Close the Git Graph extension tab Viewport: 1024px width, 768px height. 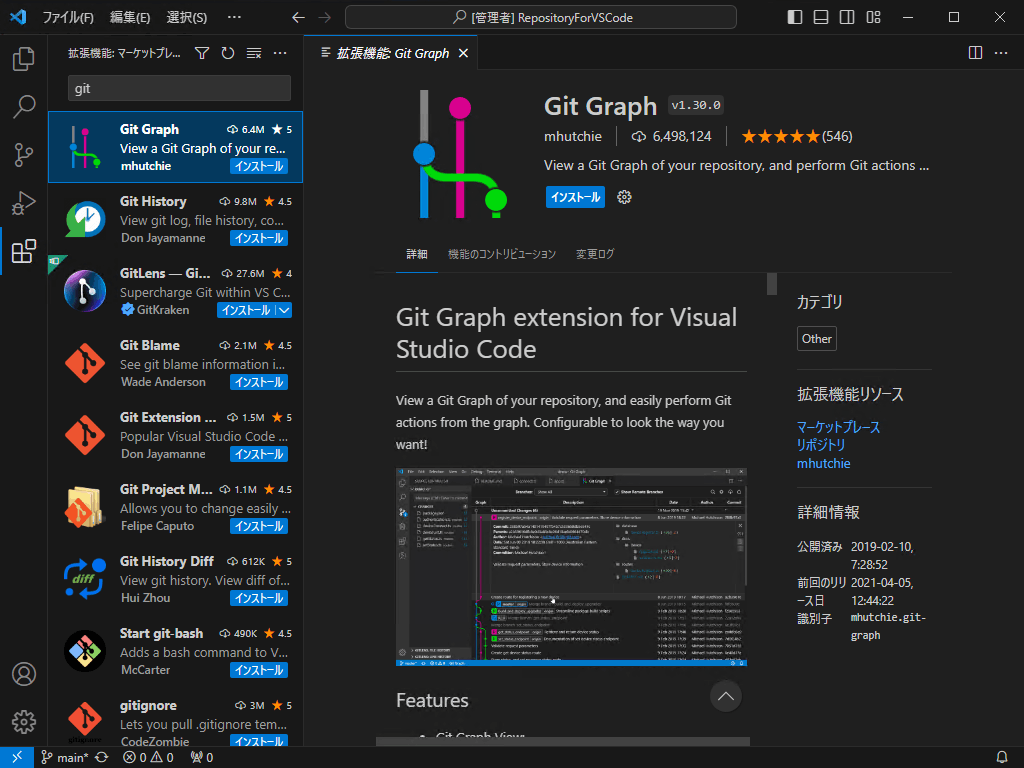[x=463, y=53]
